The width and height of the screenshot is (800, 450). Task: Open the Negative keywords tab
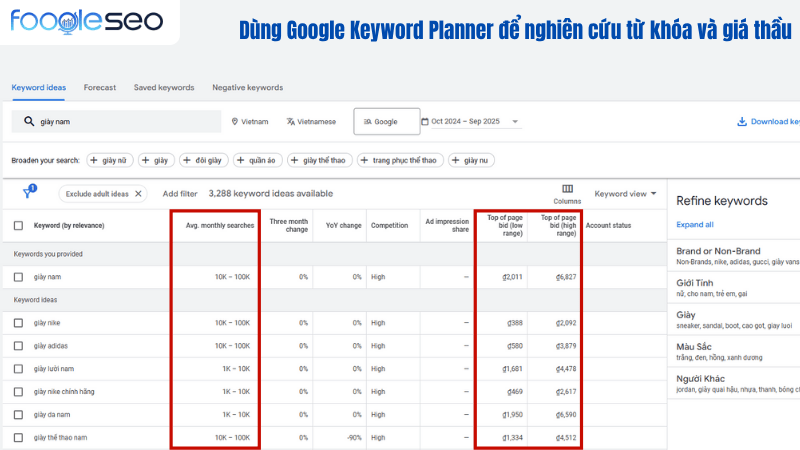(x=247, y=88)
